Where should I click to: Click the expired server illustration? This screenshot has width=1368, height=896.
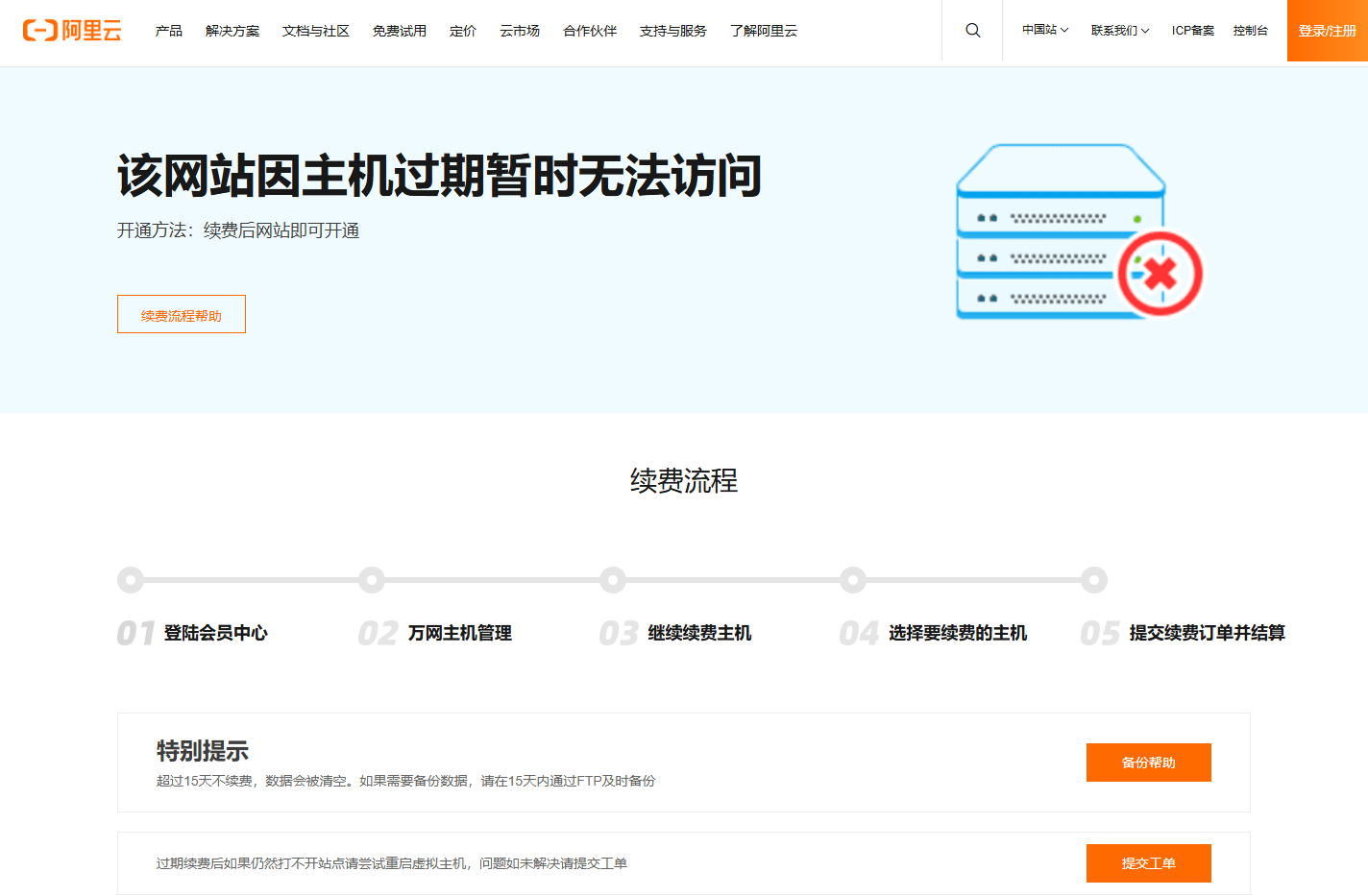point(1079,231)
